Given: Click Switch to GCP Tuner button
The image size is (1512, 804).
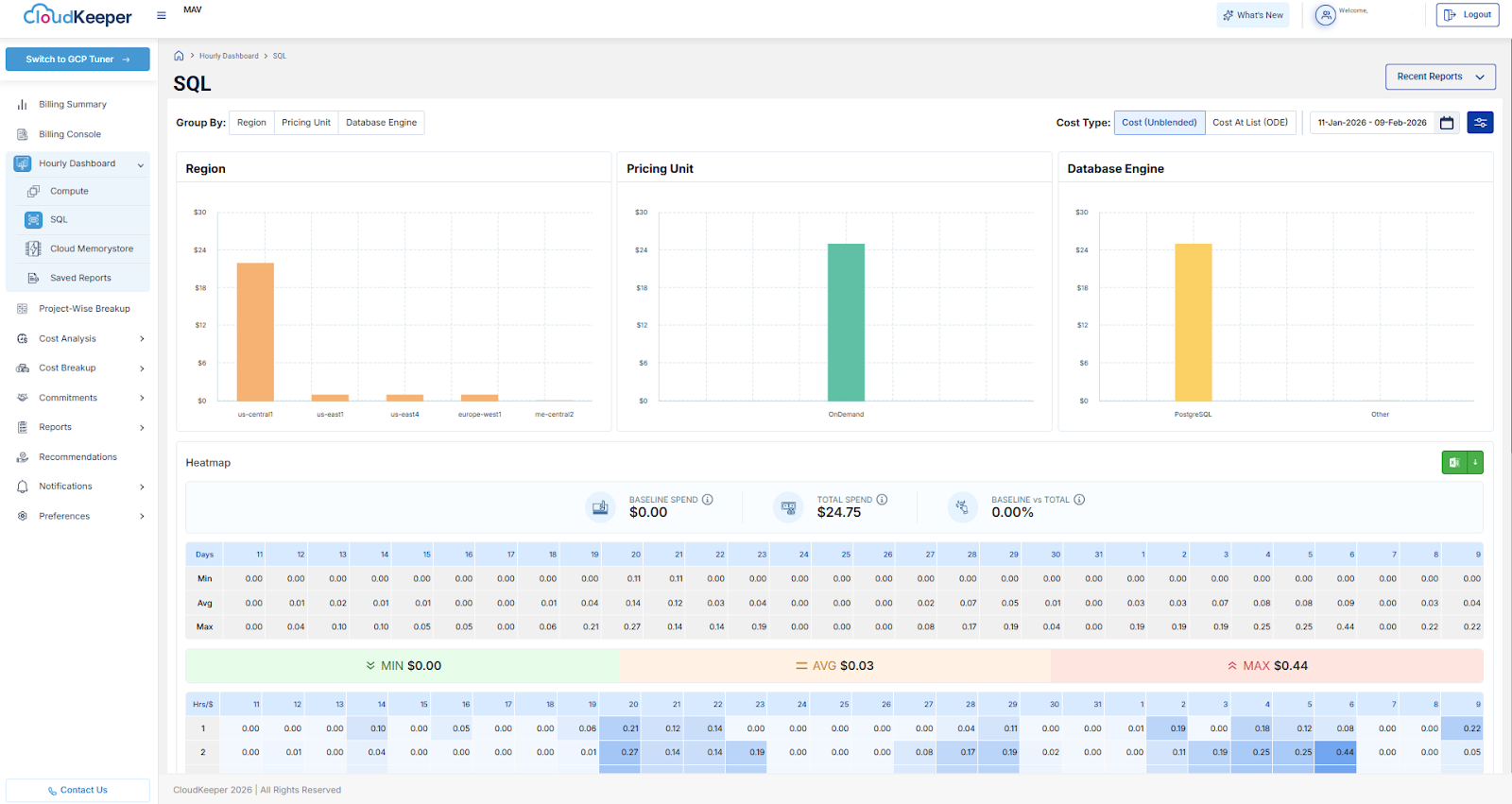Looking at the screenshot, I should tap(77, 59).
